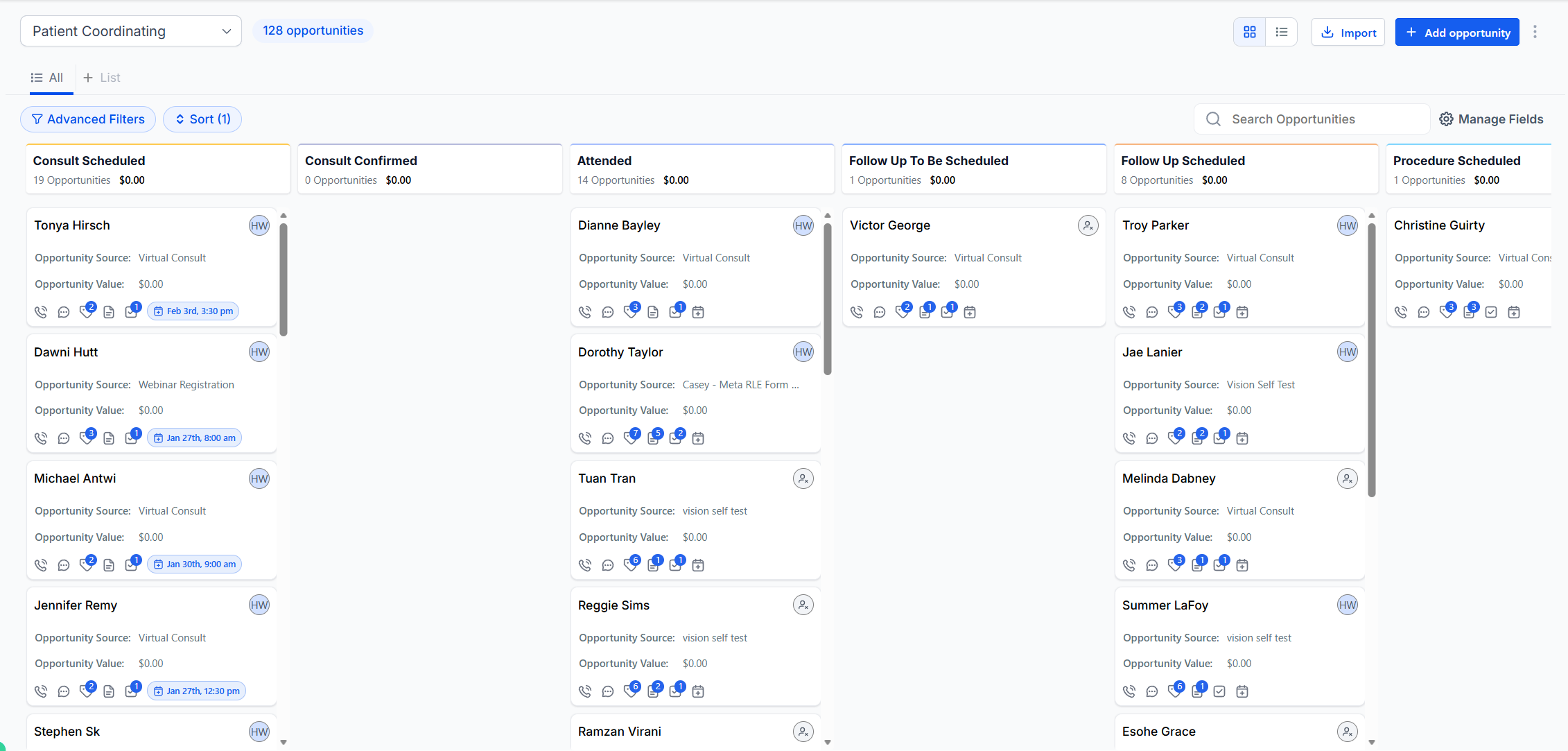The image size is (1568, 751).
Task: Click the phone call icon on Tonya Hirsch card
Action: tap(41, 312)
